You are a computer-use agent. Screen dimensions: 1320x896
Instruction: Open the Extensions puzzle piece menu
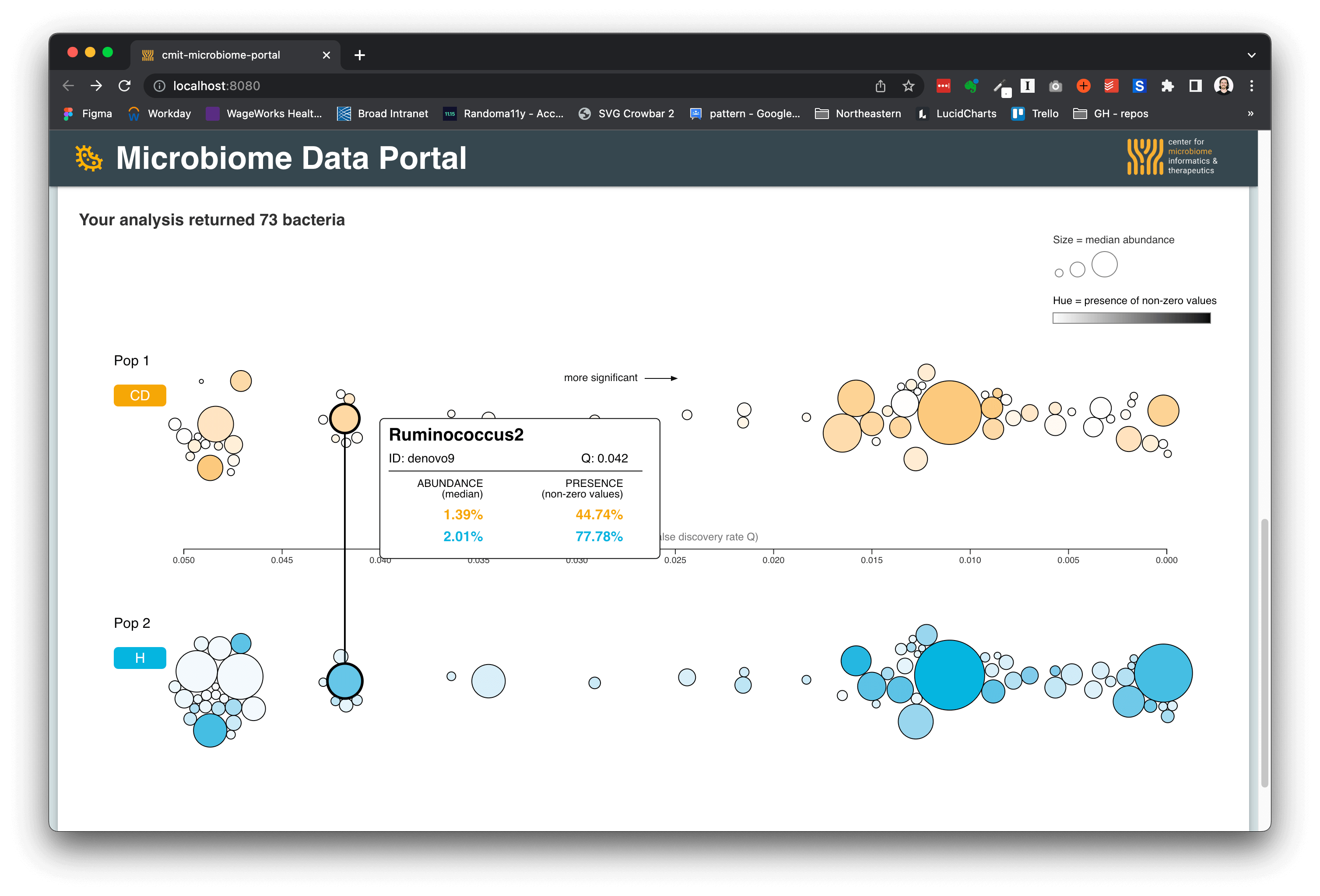click(1167, 86)
